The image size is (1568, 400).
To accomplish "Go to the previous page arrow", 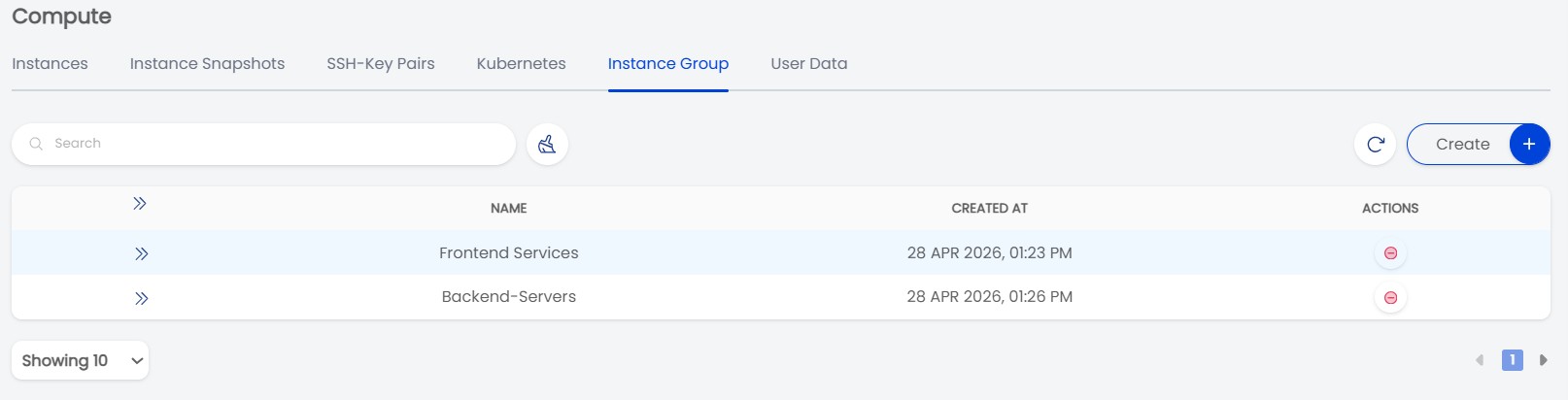I will click(1480, 360).
